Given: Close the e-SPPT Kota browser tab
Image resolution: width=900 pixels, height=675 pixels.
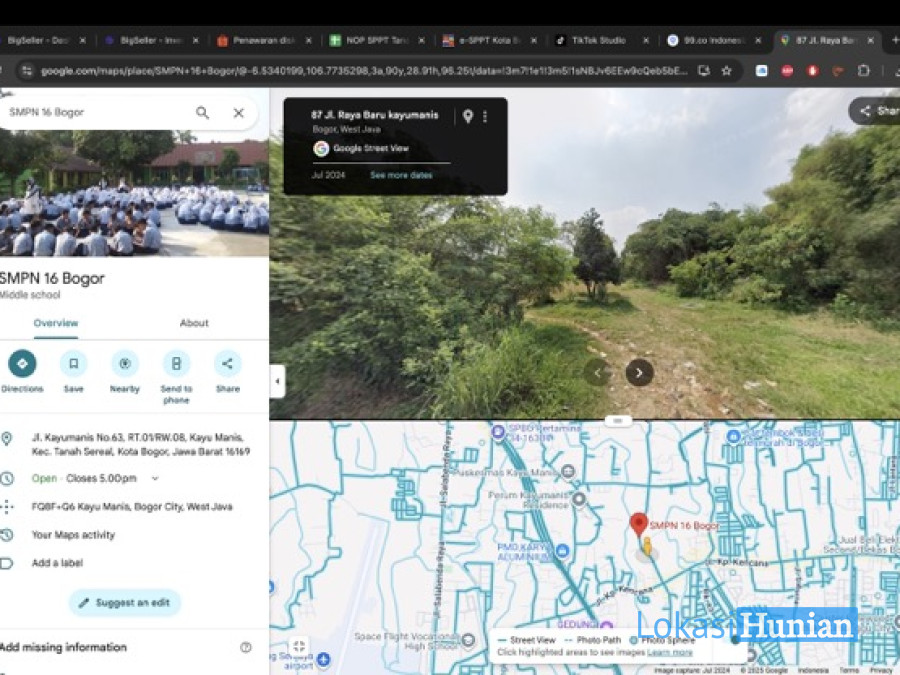Looking at the screenshot, I should 533,40.
